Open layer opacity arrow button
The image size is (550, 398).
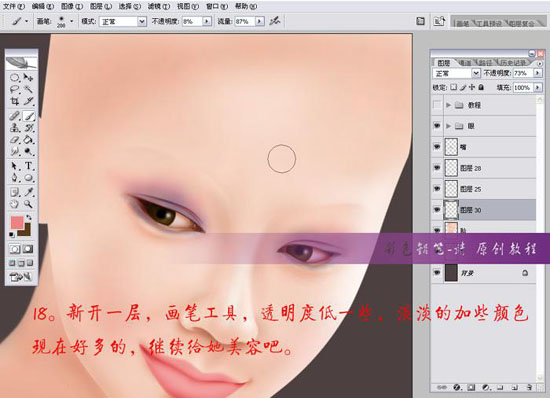point(537,73)
